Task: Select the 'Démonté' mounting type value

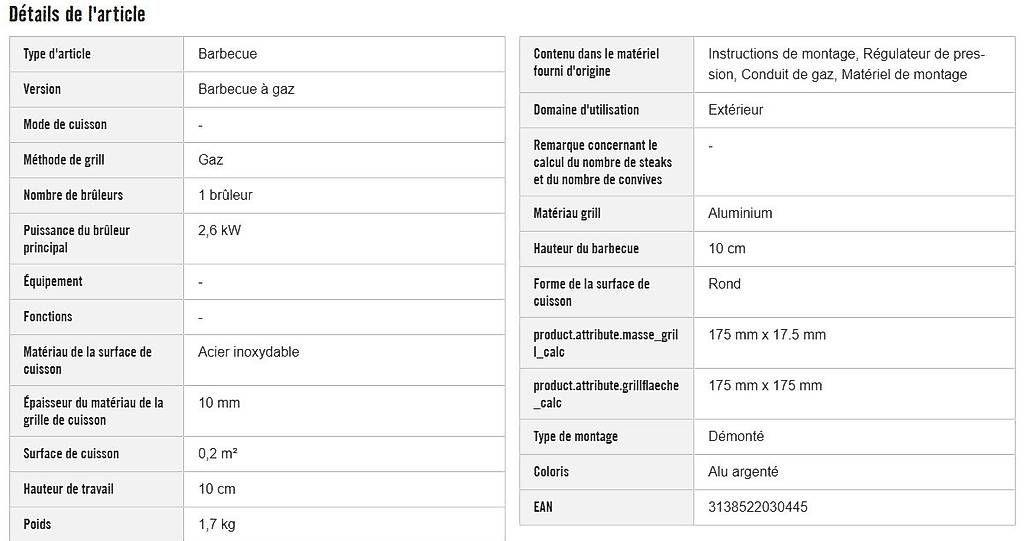Action: click(x=736, y=437)
